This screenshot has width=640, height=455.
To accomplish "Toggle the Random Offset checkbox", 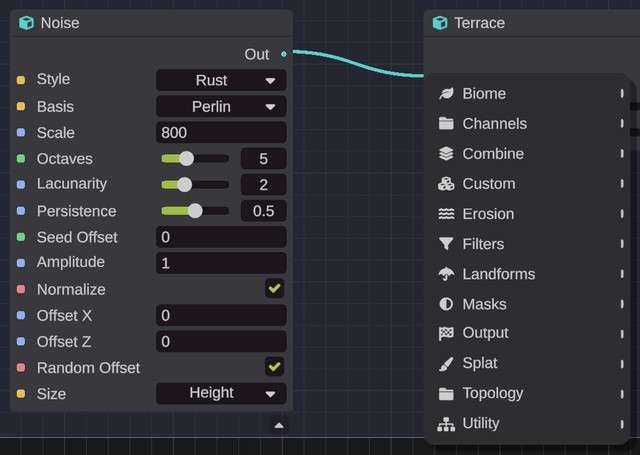I will 274,366.
